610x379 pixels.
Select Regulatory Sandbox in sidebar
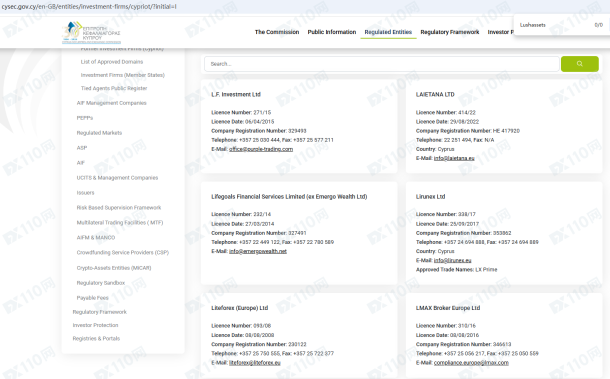coord(101,283)
